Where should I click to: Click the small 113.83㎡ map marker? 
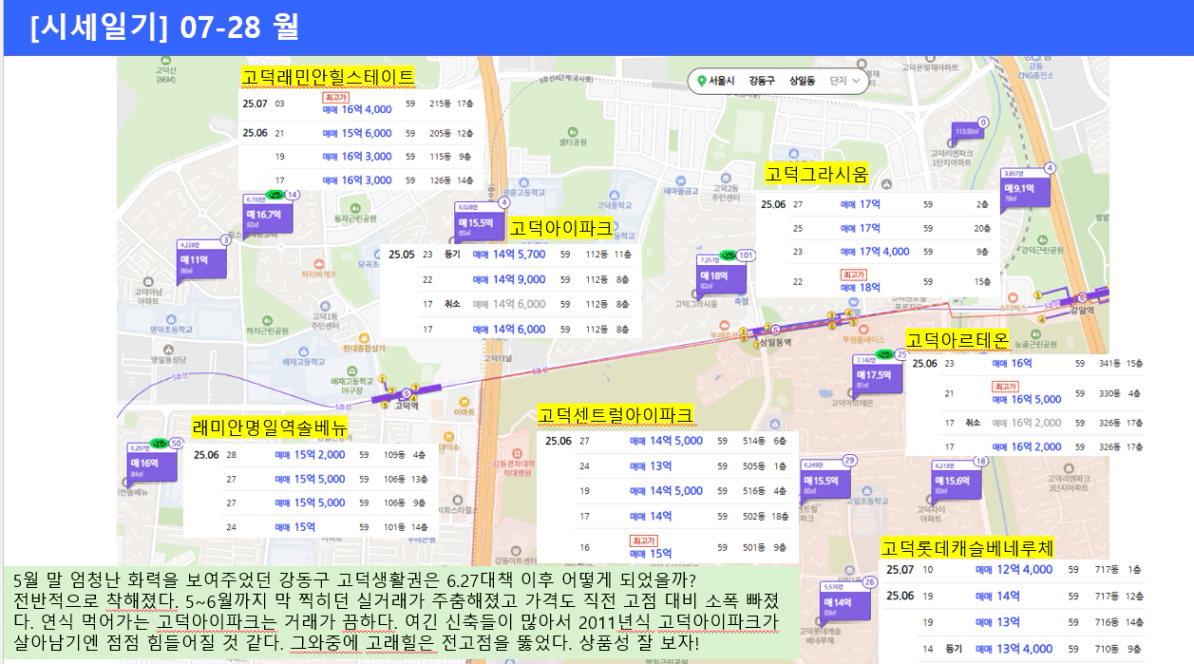pos(967,132)
